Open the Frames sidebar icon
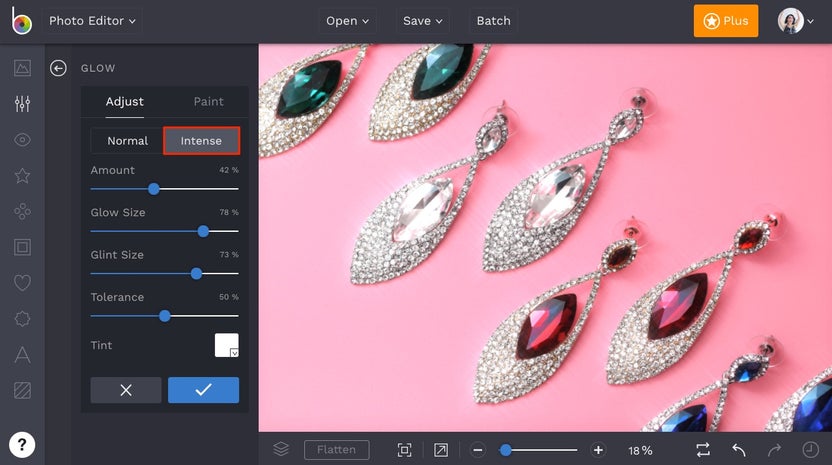 (22, 247)
